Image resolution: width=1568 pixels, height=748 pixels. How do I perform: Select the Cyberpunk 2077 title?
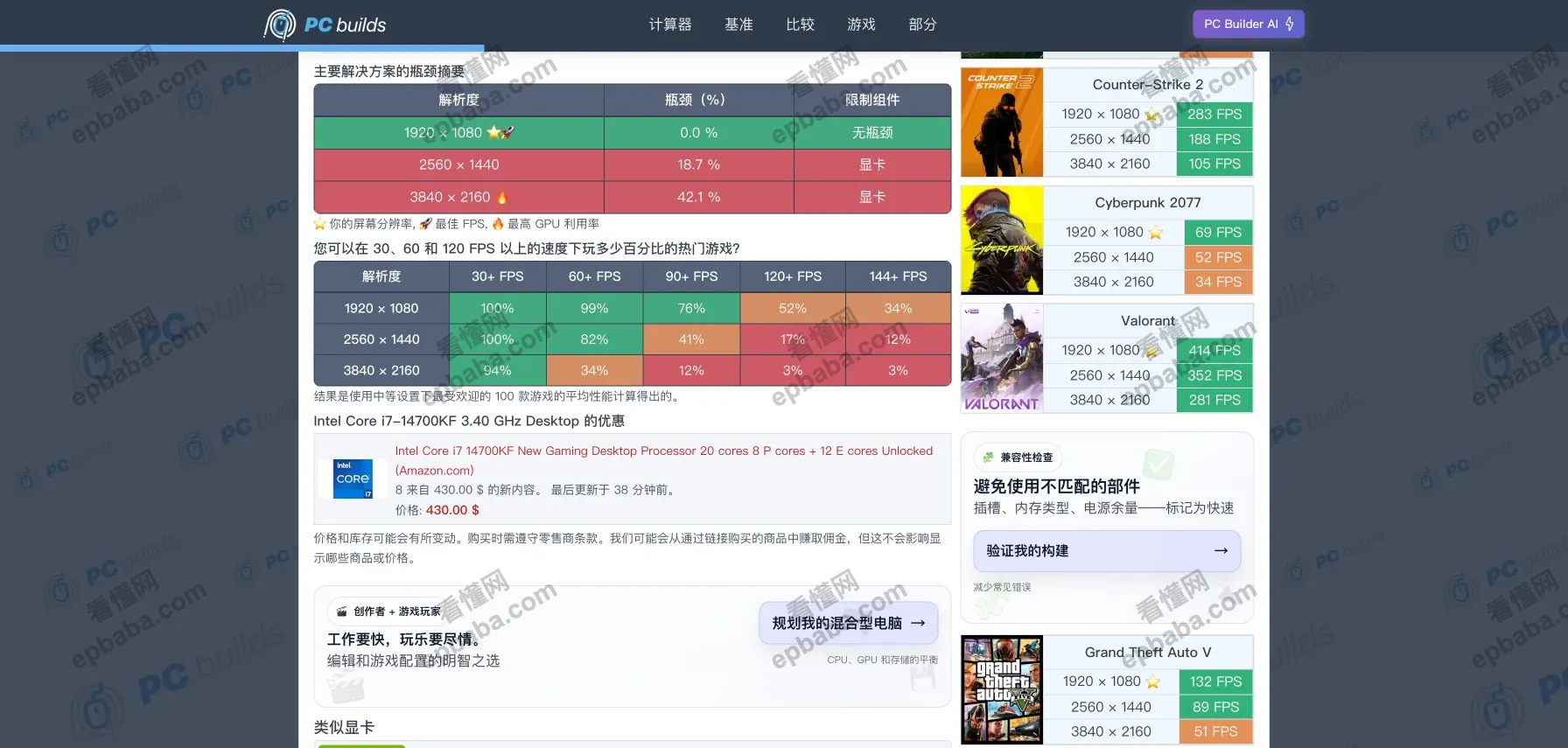(1148, 202)
